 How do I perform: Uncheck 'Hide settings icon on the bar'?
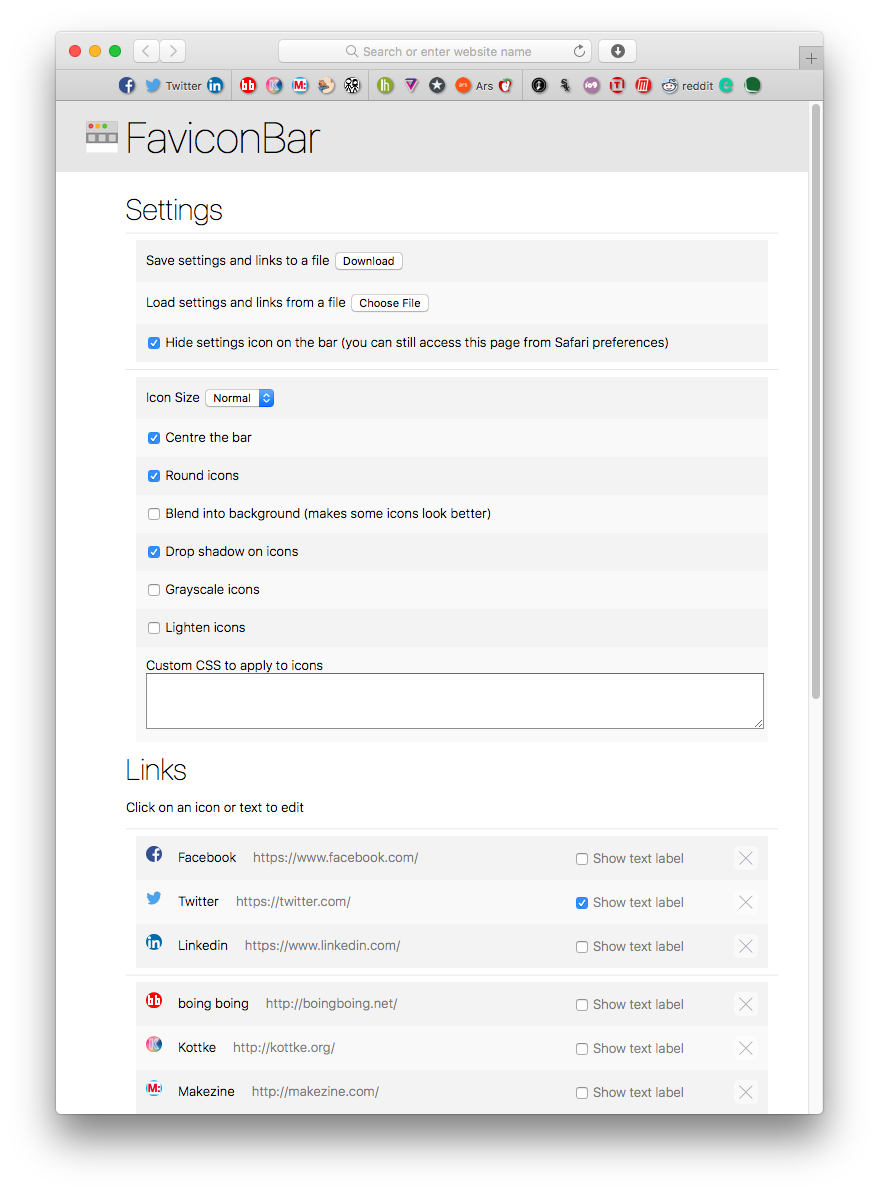(x=154, y=343)
